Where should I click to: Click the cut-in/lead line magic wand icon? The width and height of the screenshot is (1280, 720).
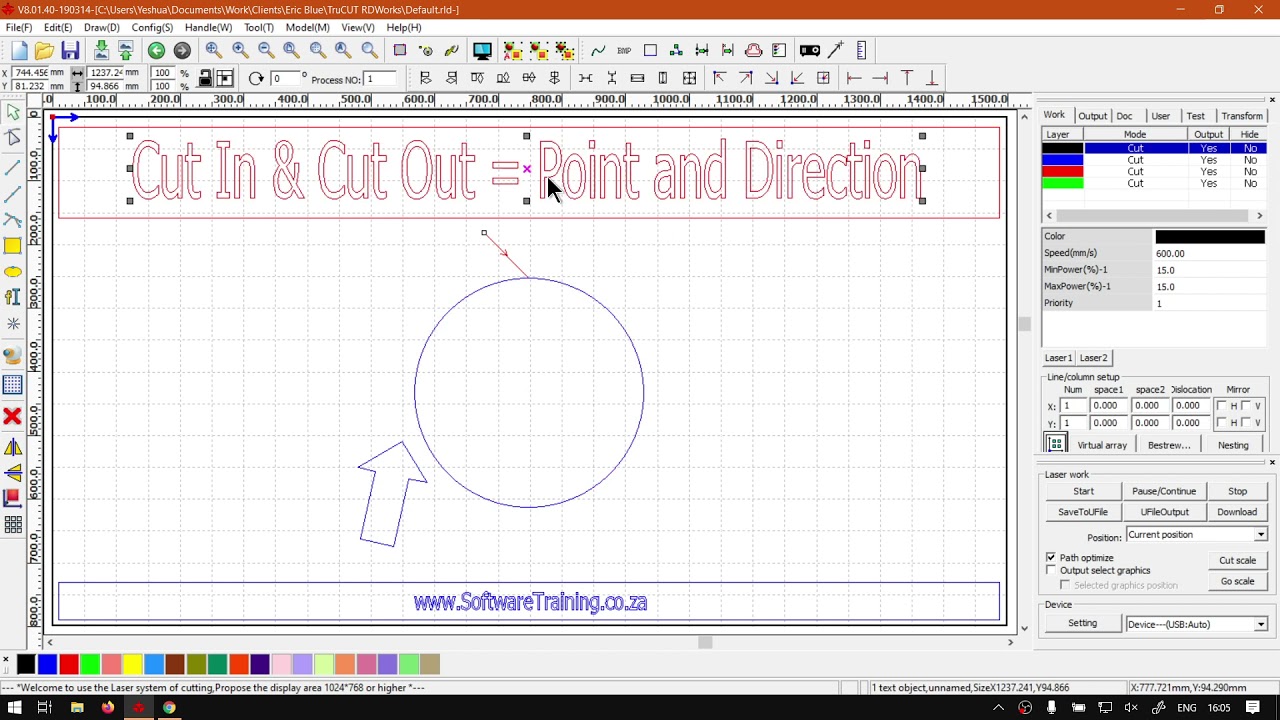coord(836,50)
